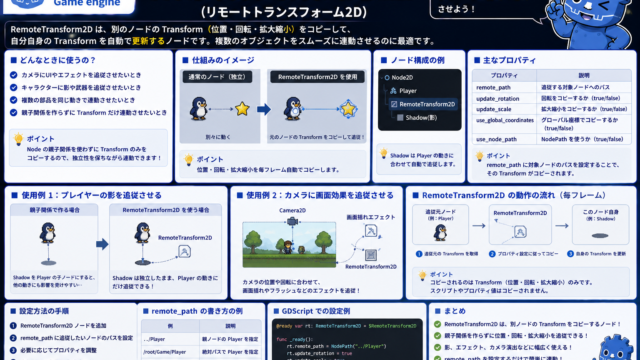The image size is (640, 360).
Task: Click the yellow star beside the left penguin
Action: [x=242, y=109]
